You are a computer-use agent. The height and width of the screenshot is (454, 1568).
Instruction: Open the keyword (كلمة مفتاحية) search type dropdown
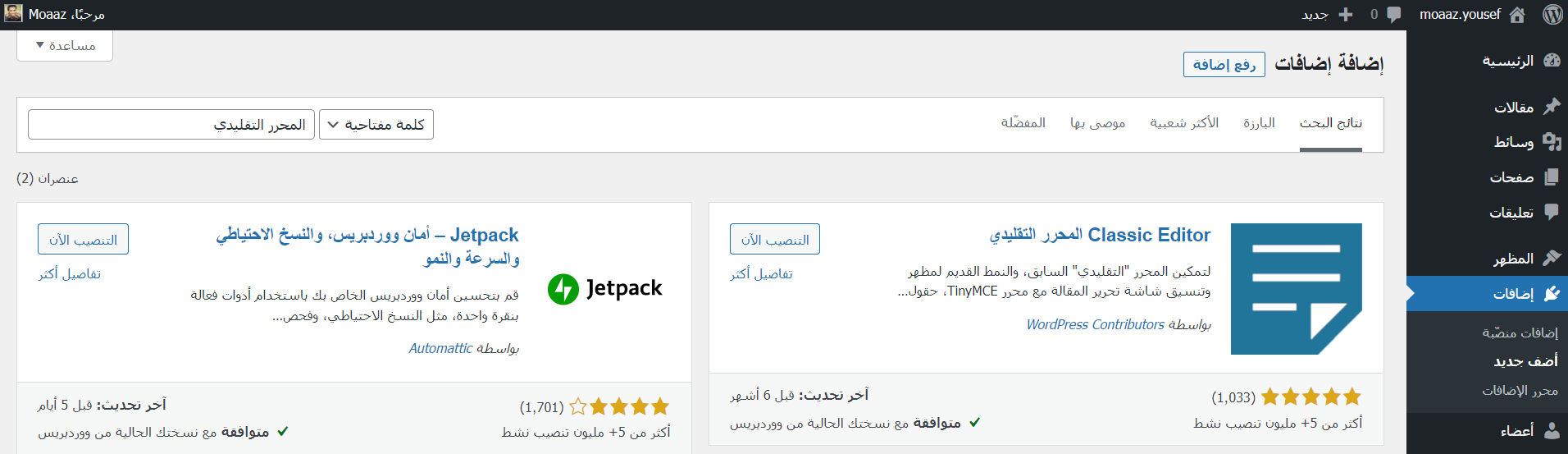coord(376,125)
